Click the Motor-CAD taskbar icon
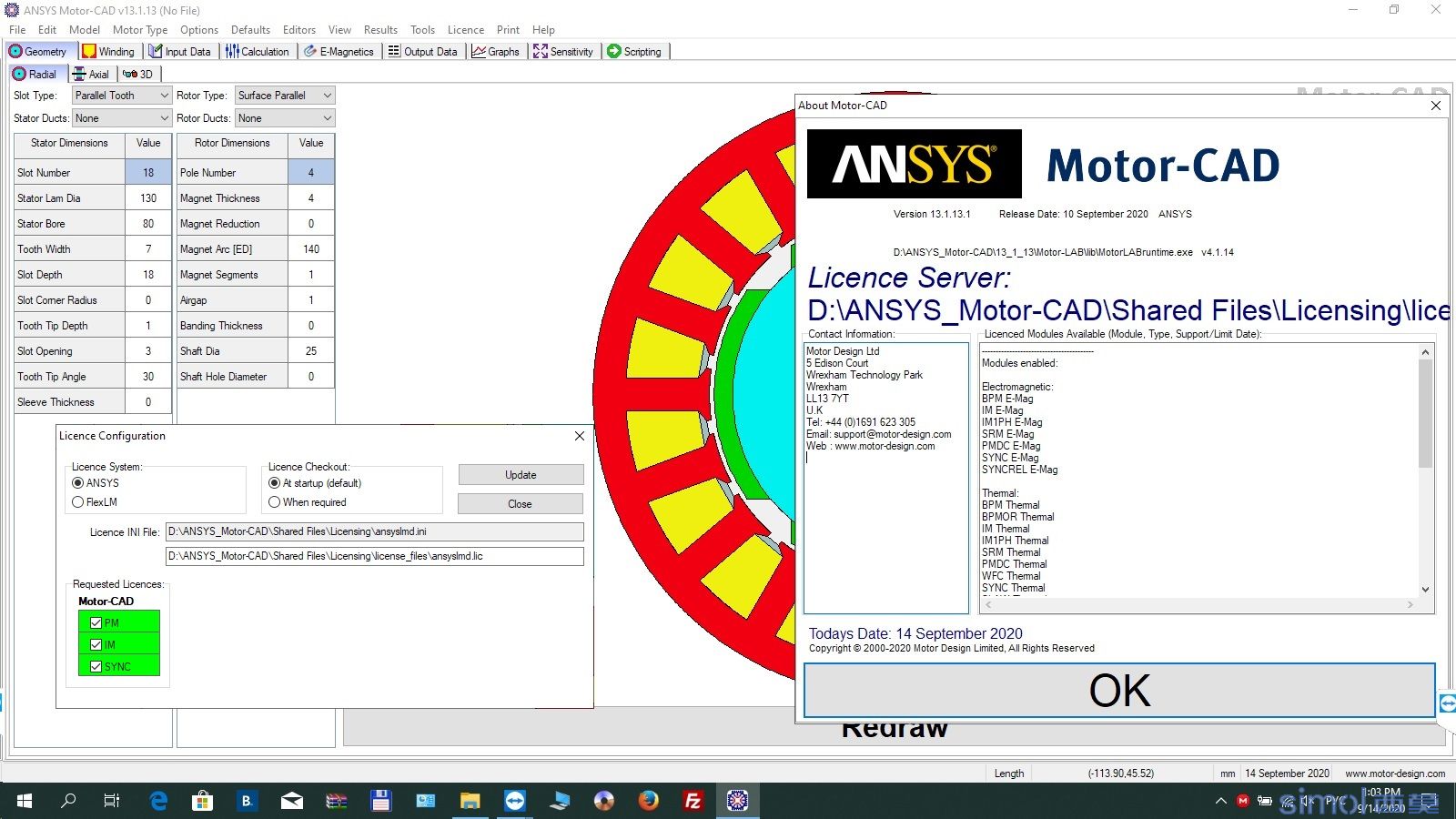Screen dimensions: 1456x819 click(x=737, y=801)
